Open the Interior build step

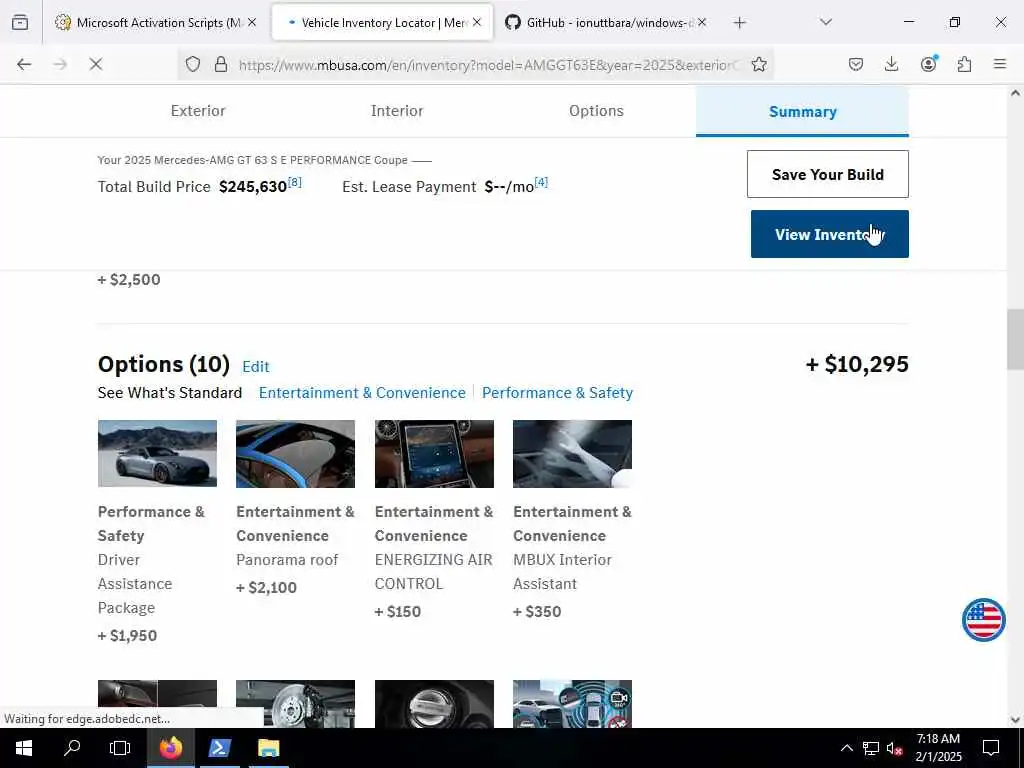point(397,111)
